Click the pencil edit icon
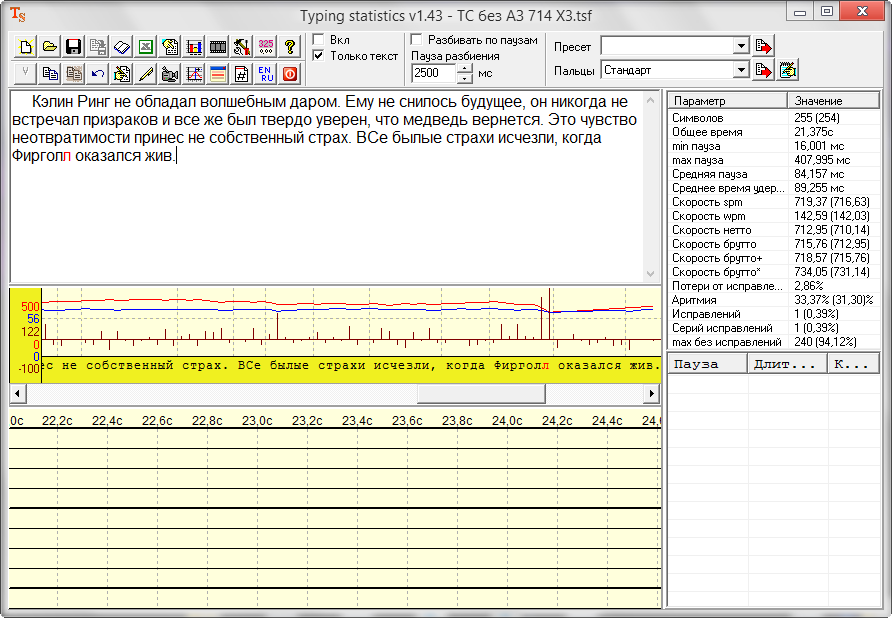892x618 pixels. coord(146,73)
